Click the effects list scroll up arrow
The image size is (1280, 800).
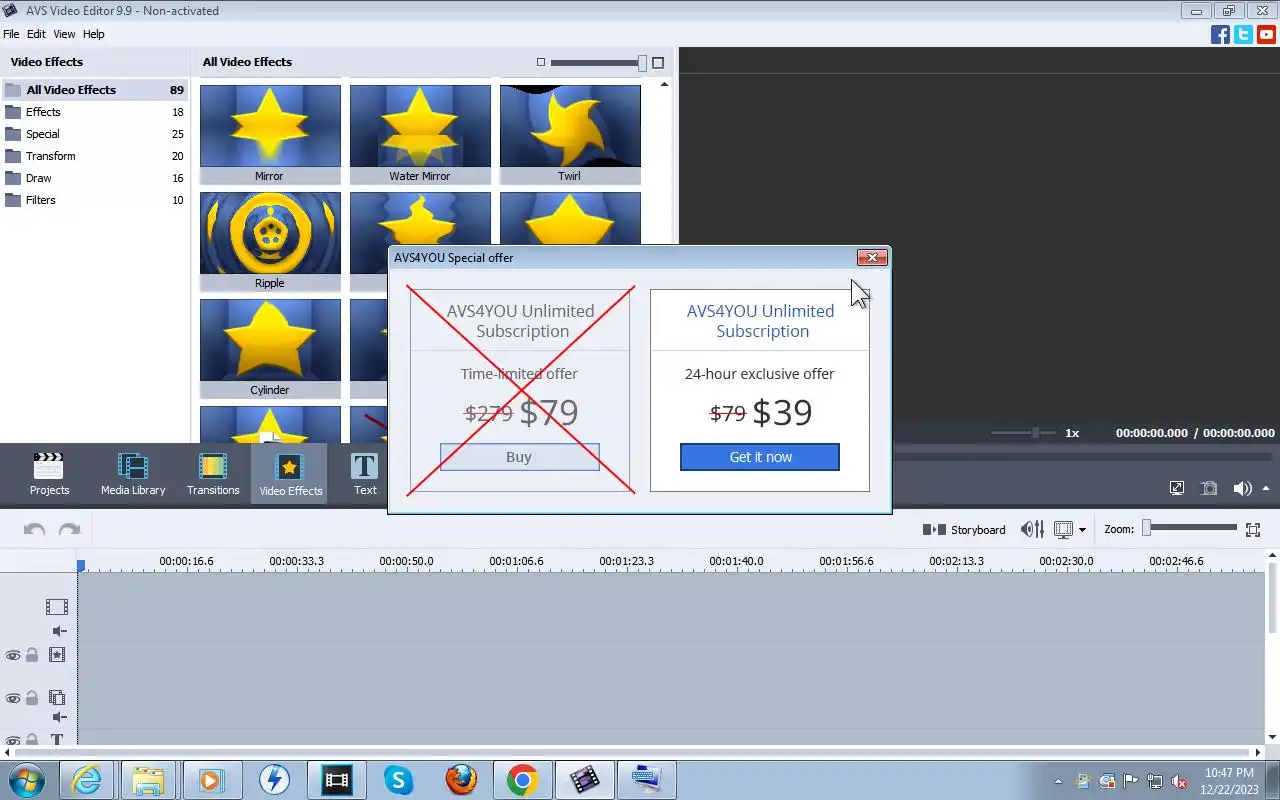(665, 85)
